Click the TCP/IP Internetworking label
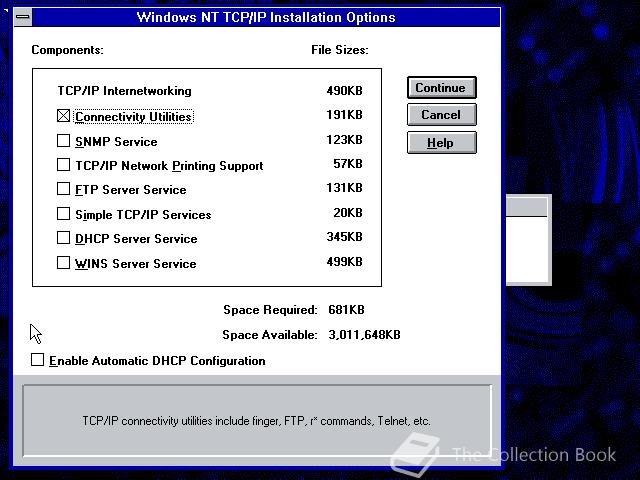640x480 pixels. (124, 91)
